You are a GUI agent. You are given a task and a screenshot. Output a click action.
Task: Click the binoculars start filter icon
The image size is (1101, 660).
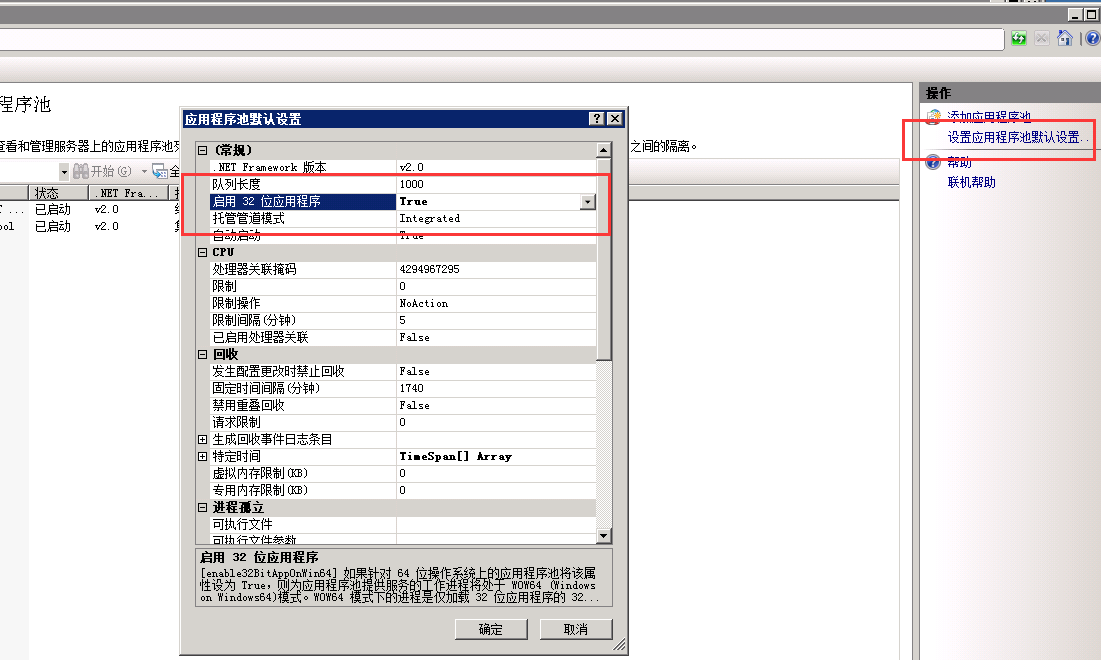pos(80,171)
